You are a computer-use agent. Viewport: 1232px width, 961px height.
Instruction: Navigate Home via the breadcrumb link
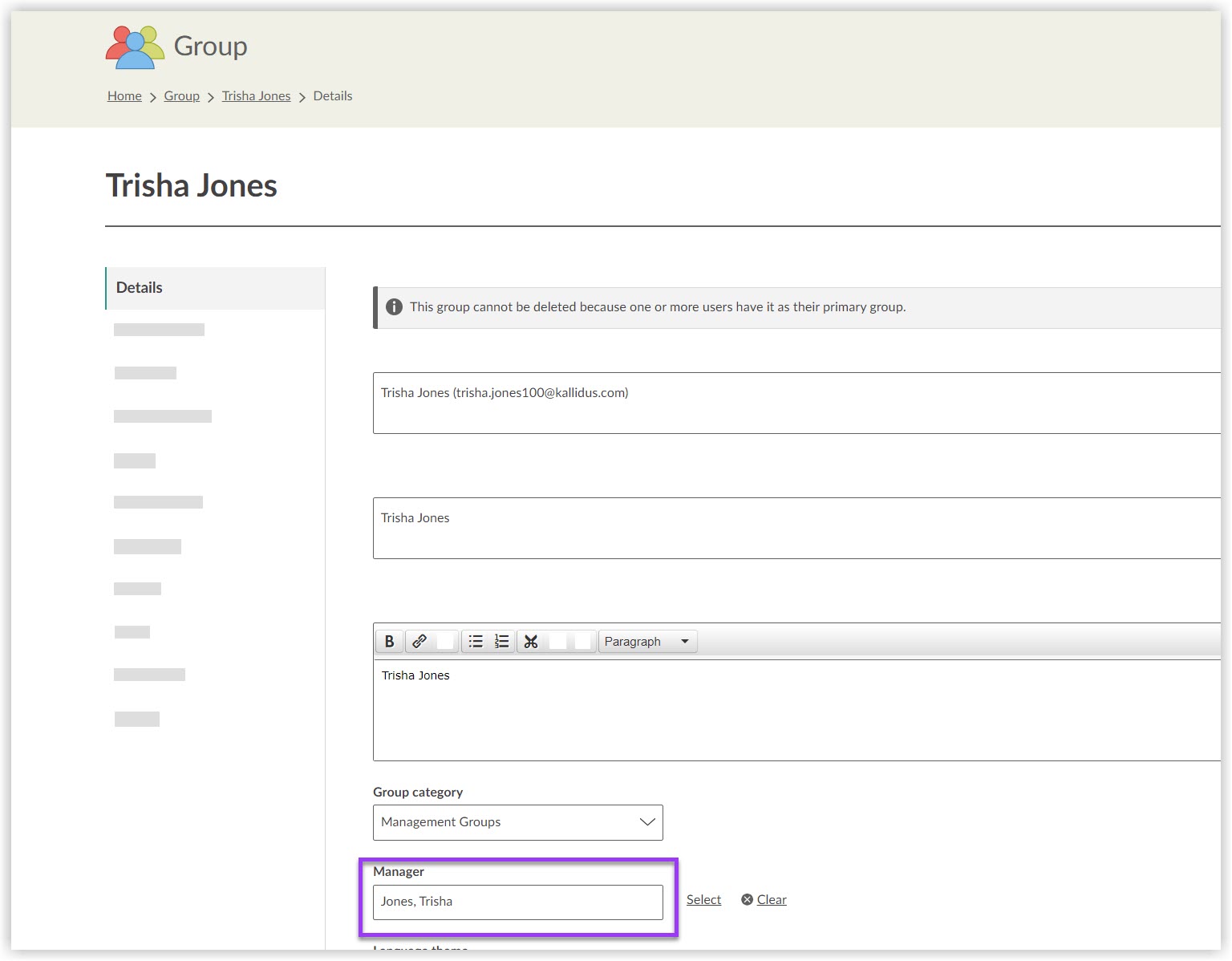[x=124, y=95]
